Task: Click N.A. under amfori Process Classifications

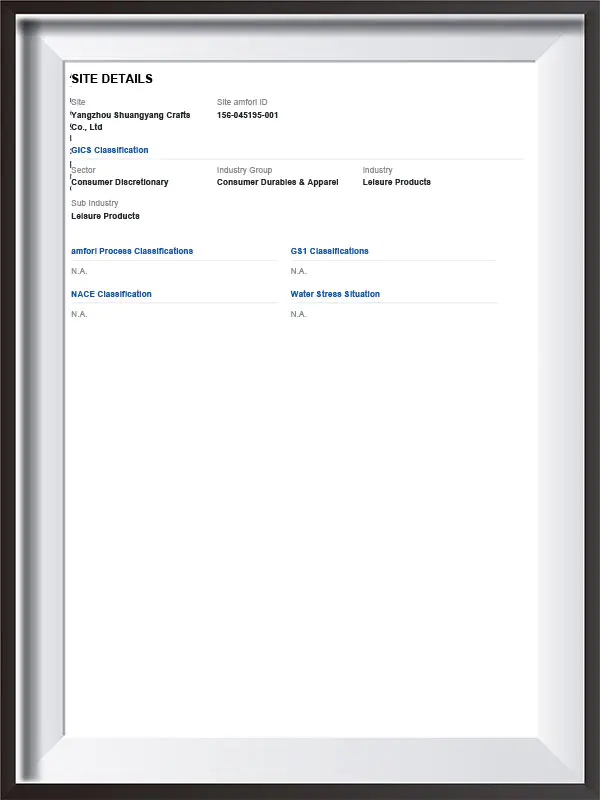Action: click(79, 271)
